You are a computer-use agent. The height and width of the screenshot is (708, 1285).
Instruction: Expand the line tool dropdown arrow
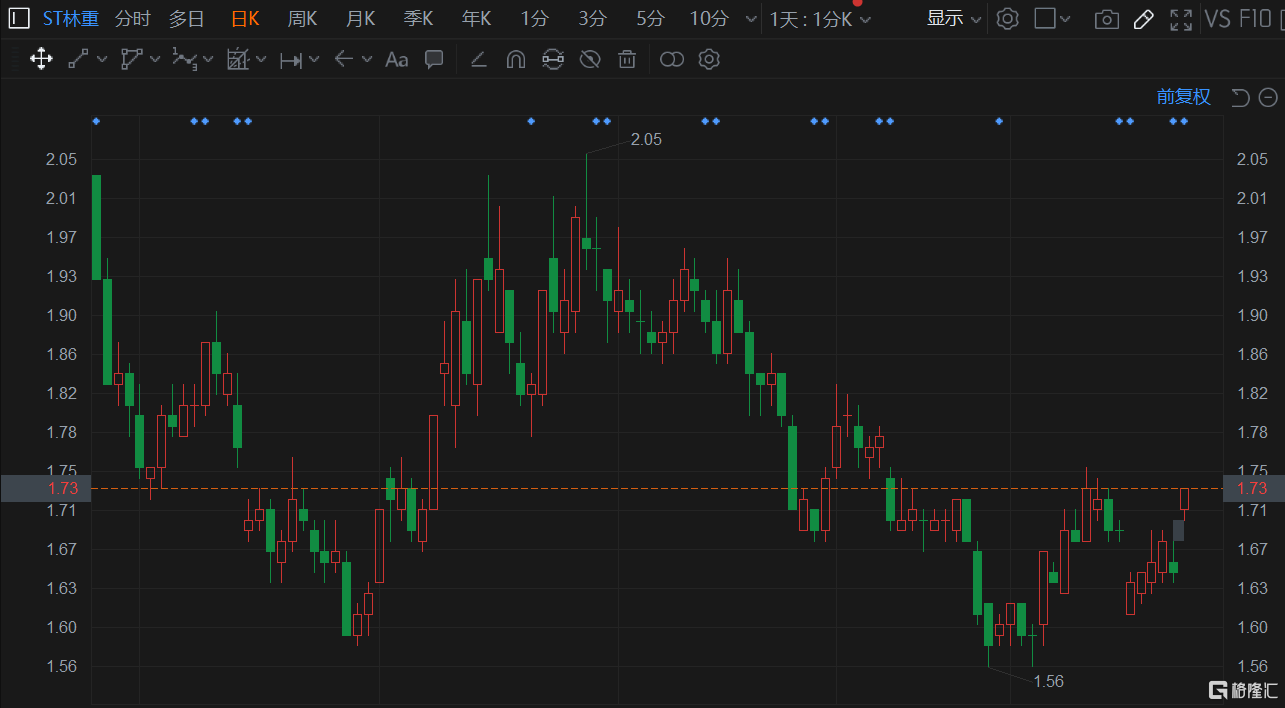(x=101, y=59)
